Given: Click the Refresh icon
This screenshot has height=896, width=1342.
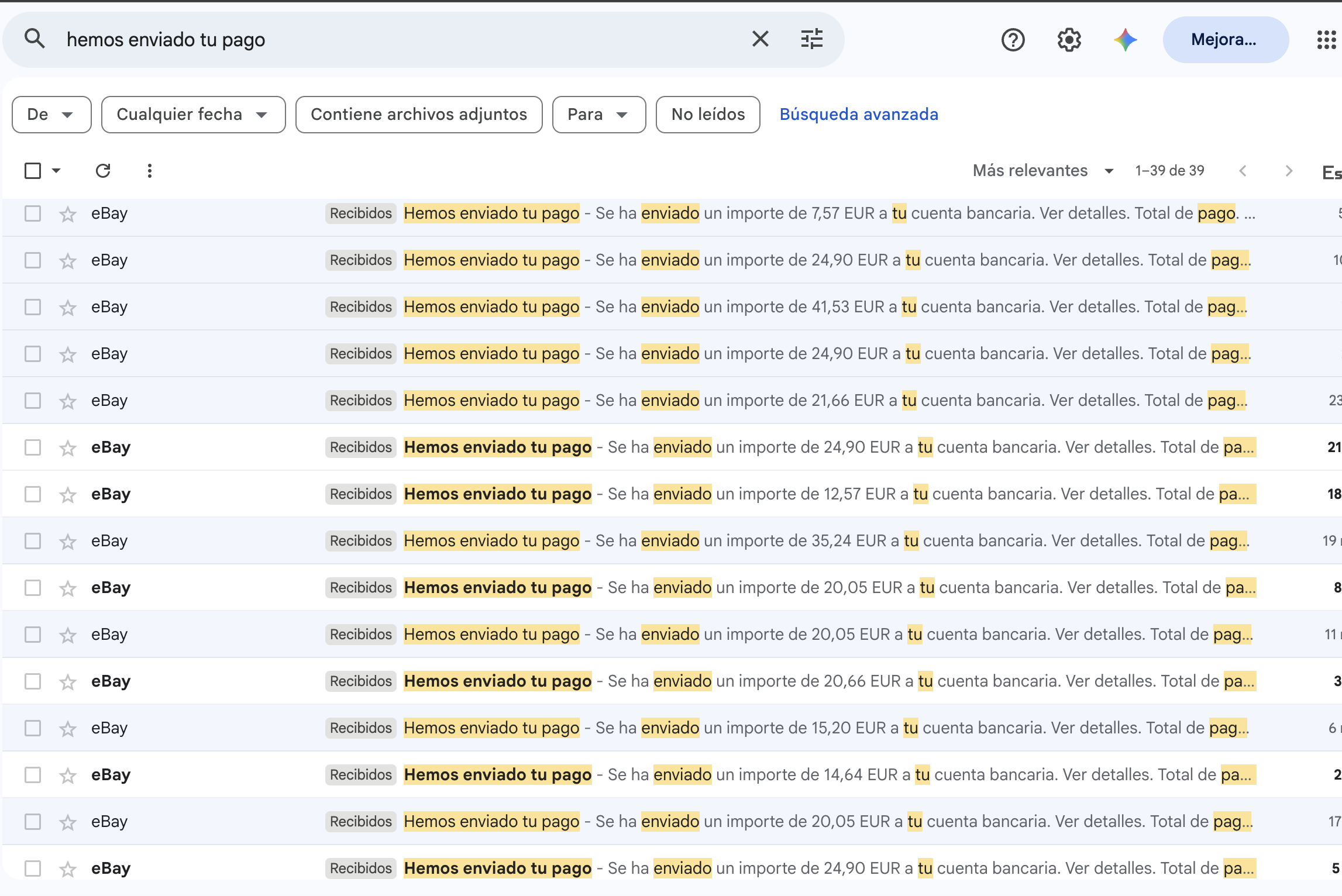Looking at the screenshot, I should tap(103, 170).
